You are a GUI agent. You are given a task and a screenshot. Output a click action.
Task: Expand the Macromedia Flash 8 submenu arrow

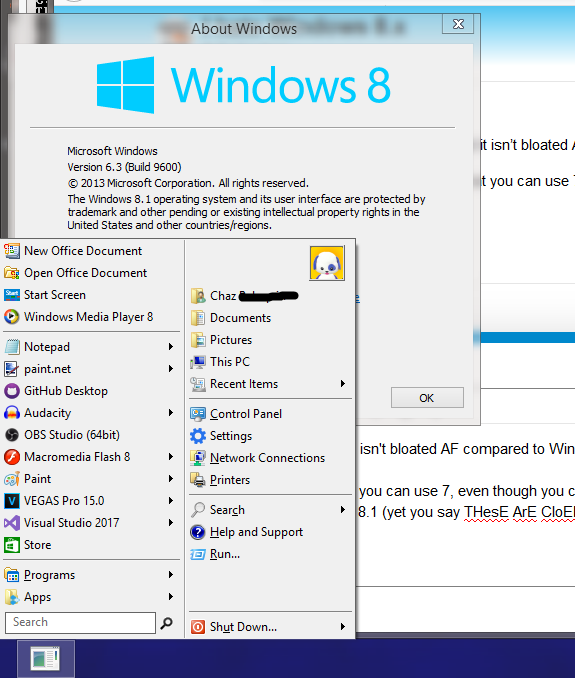[171, 457]
